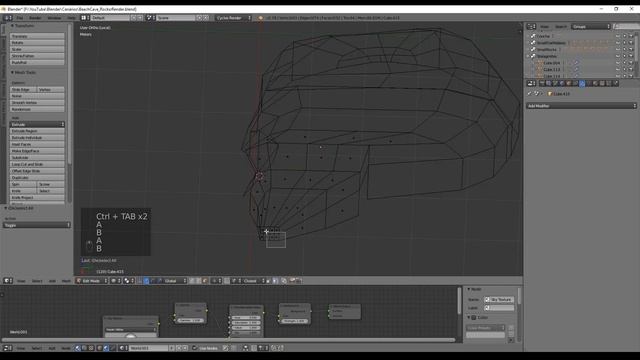Adjust the Saturation slider on Hue Saturation node
Viewport: 640px width, 360px height.
246,322
